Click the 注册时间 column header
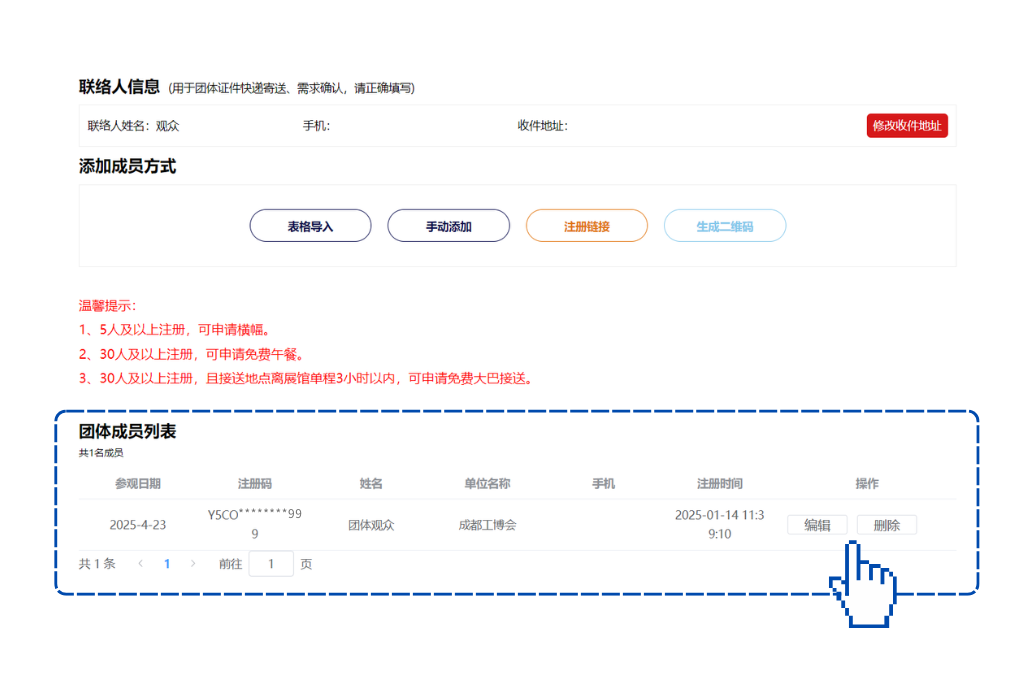Viewport: 1024px width, 680px height. [719, 484]
